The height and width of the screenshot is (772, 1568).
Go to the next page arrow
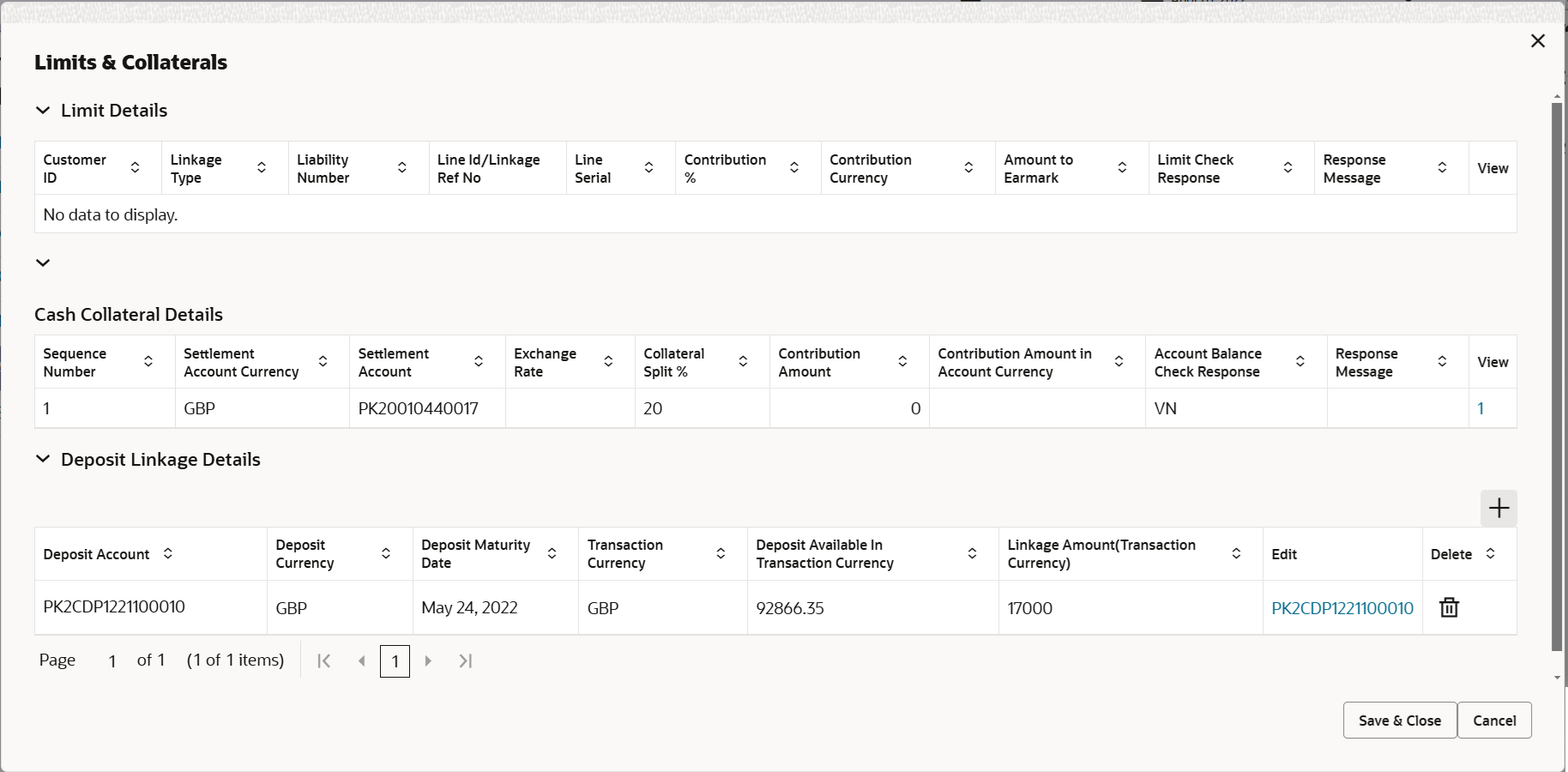pos(428,660)
